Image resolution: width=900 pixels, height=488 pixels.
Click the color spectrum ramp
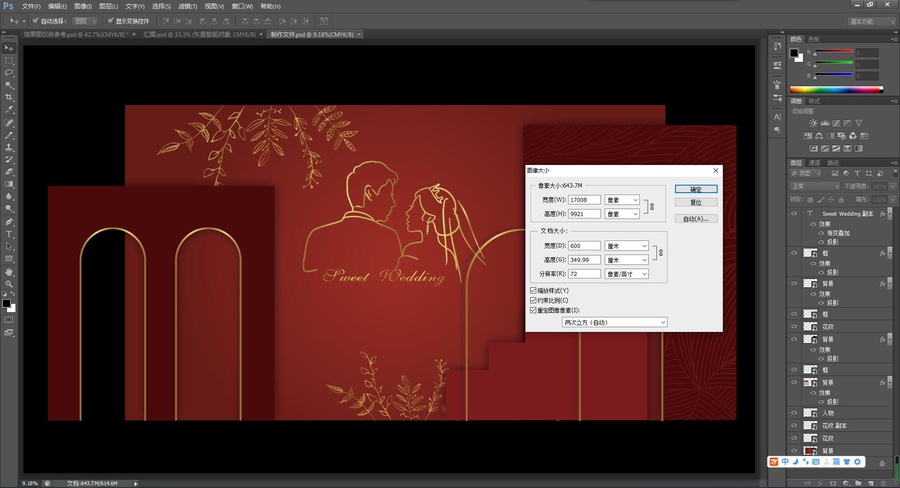[x=836, y=90]
